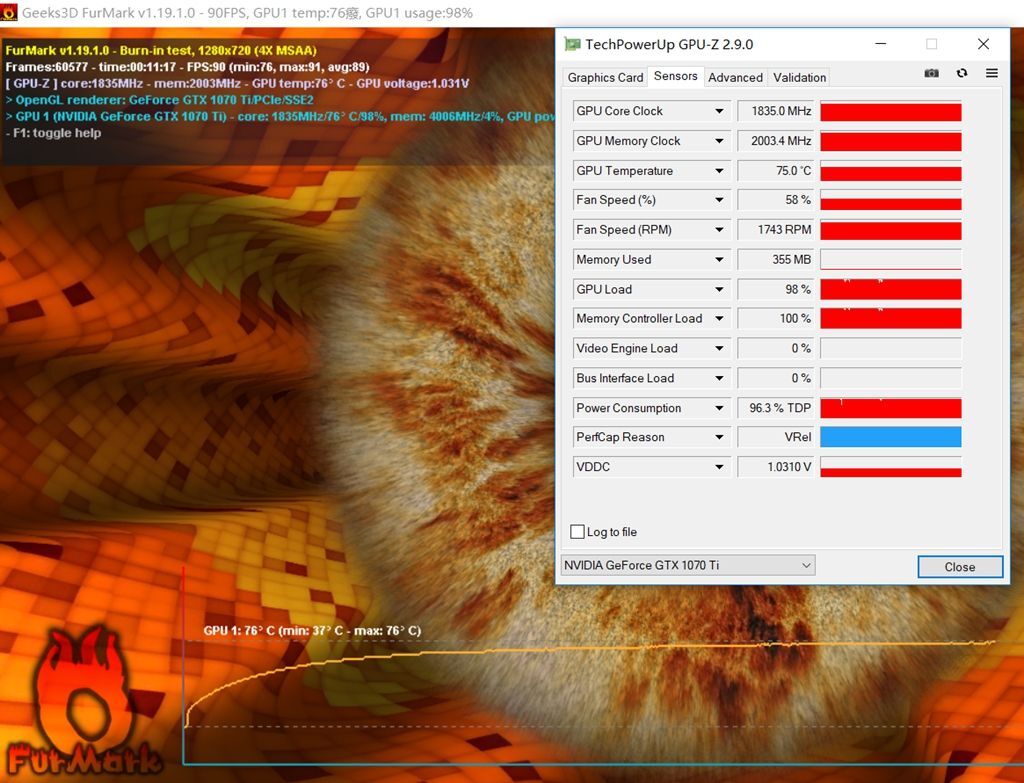Click the blue PerfCap Reason bar

[x=891, y=438]
